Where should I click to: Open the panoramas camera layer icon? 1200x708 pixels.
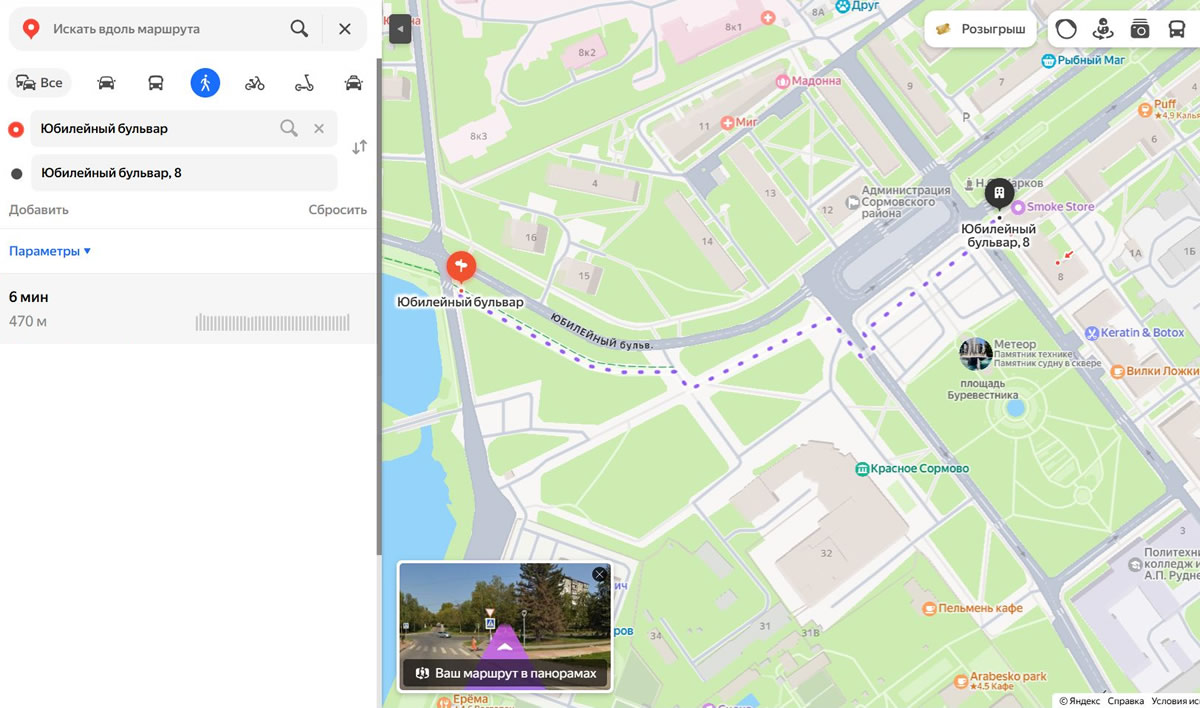[x=1140, y=29]
